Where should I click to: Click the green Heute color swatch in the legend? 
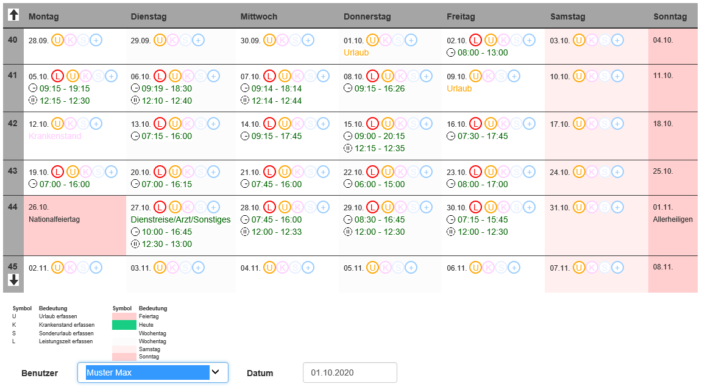click(x=124, y=325)
